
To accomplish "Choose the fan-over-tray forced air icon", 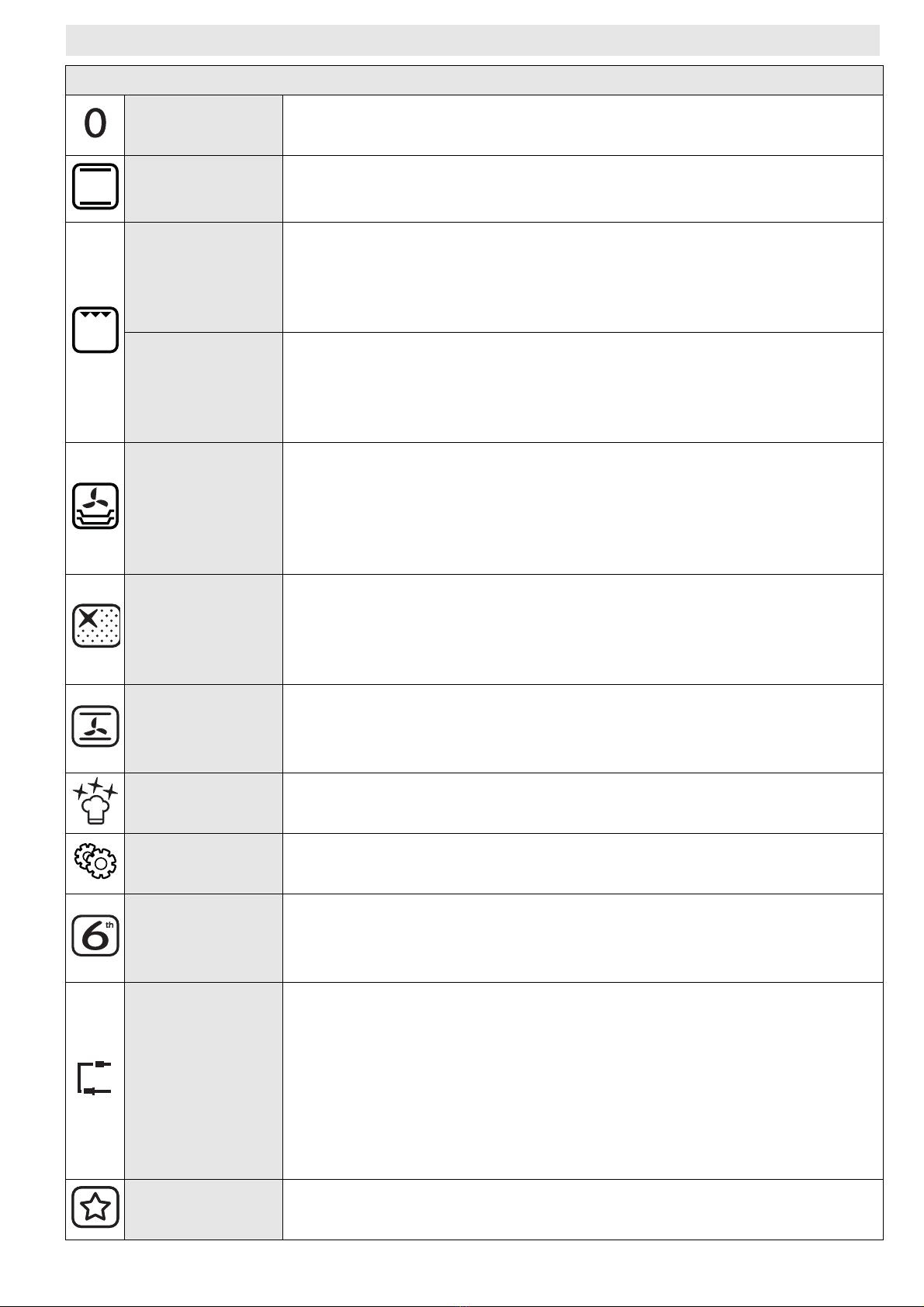I will [95, 507].
